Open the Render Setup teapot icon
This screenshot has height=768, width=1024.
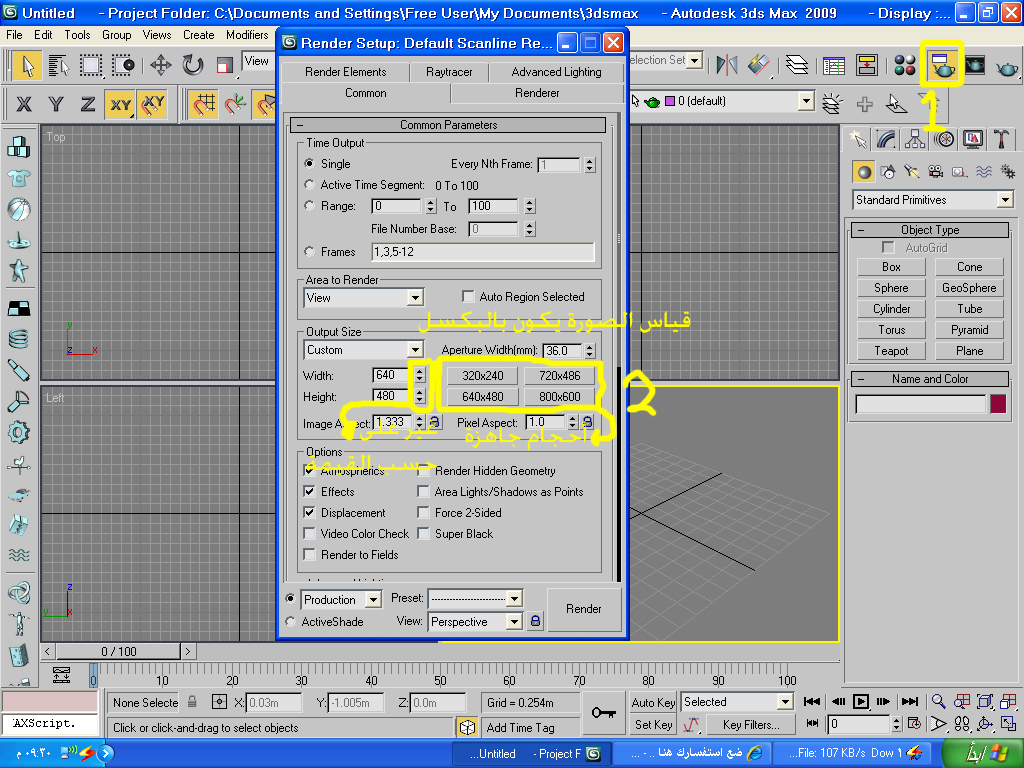coord(942,65)
